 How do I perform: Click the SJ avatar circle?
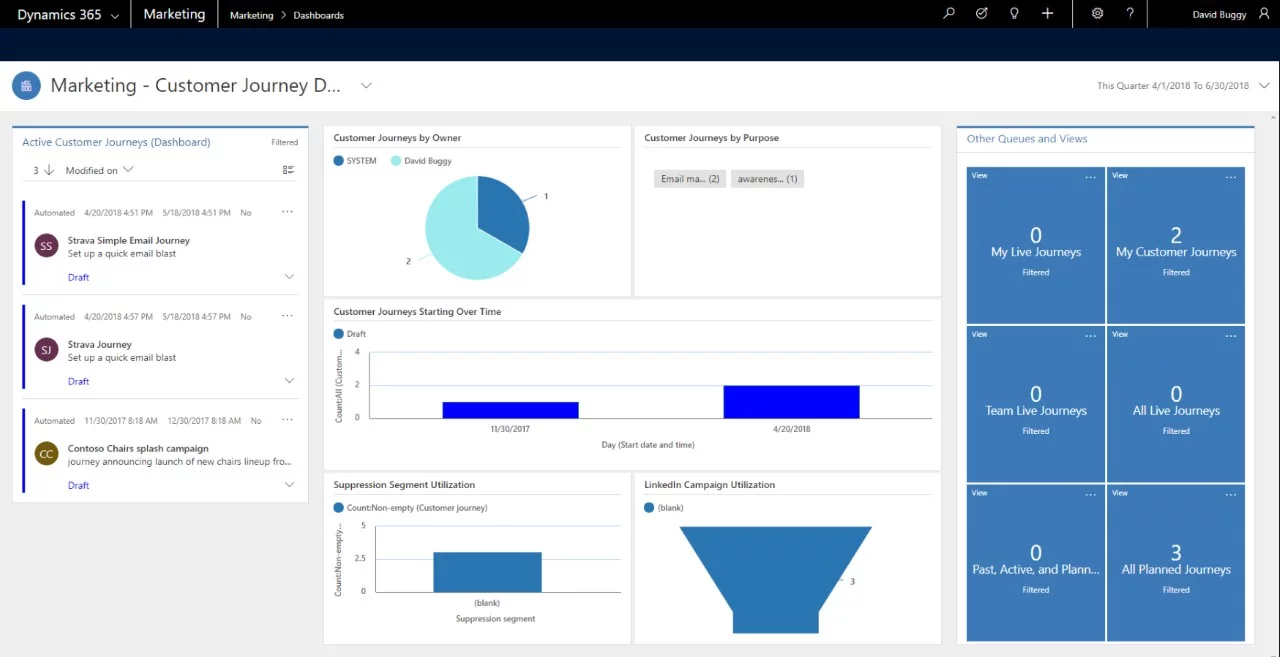46,350
